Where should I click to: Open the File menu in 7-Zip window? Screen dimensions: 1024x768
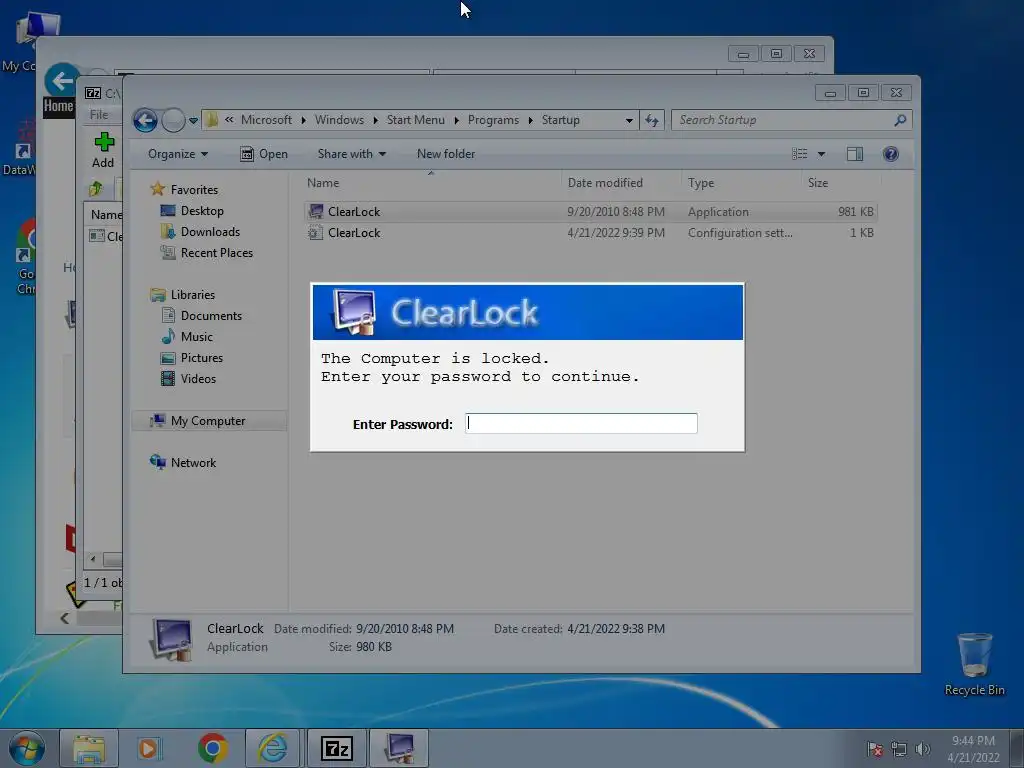pyautogui.click(x=99, y=114)
